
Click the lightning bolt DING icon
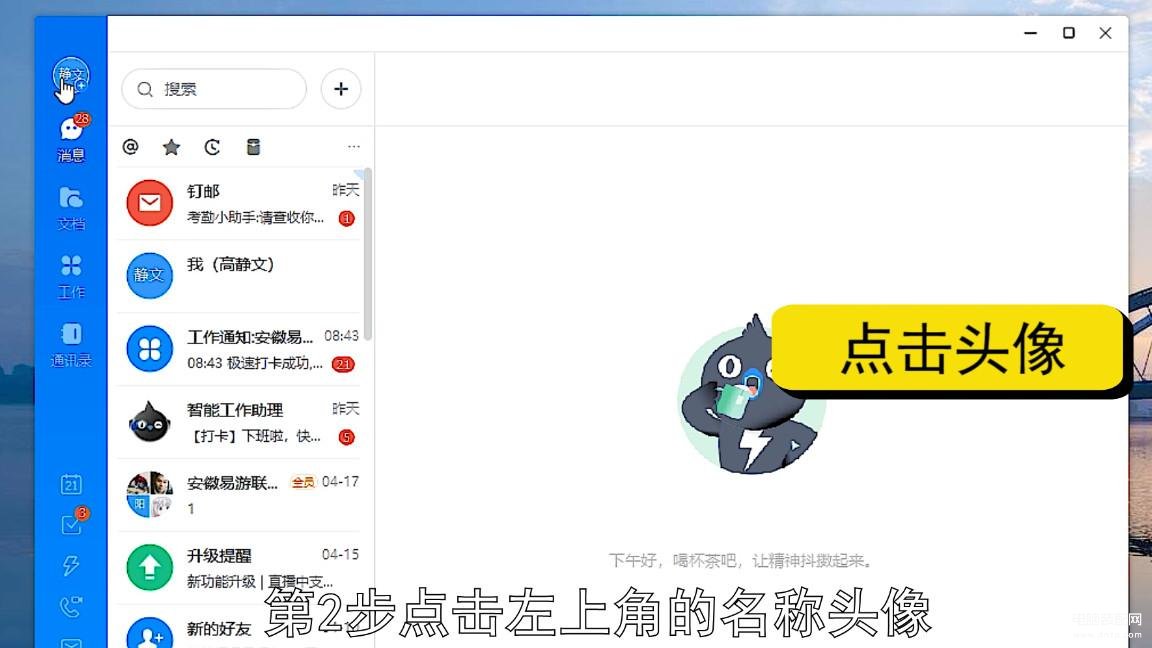71,565
